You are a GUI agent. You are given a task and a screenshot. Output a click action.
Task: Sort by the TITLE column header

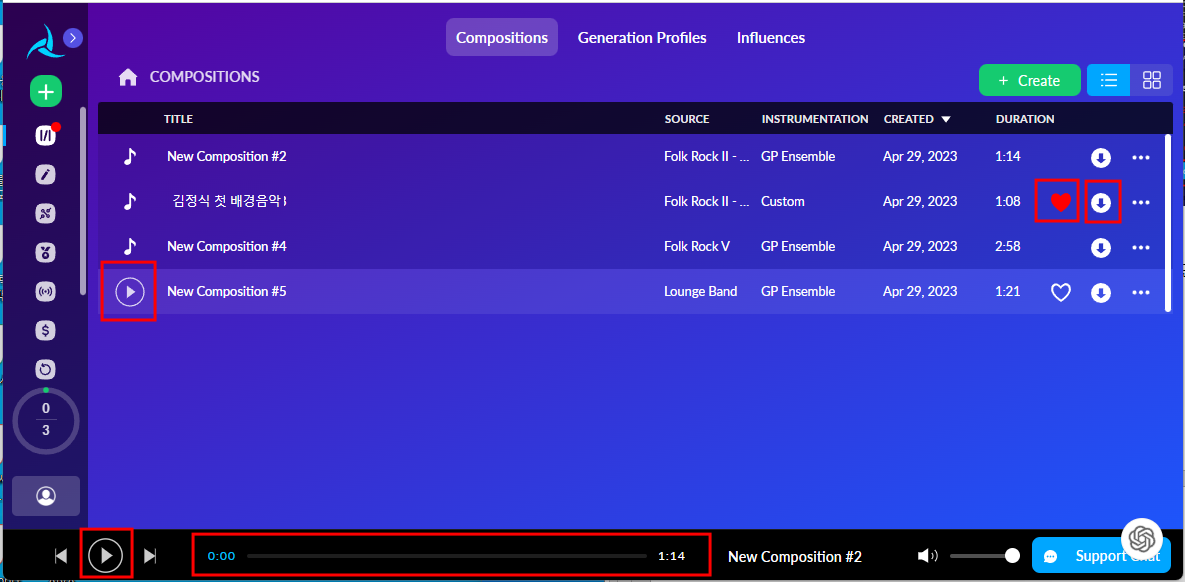pyautogui.click(x=178, y=119)
